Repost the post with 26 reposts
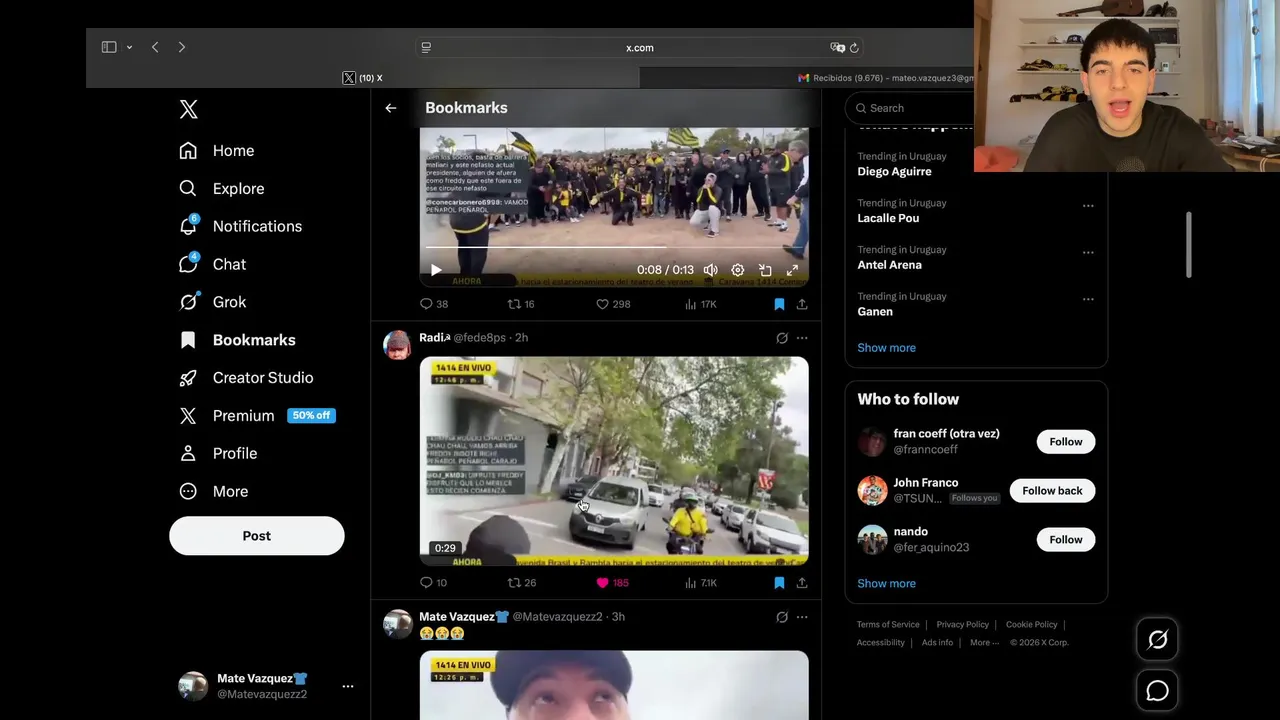 pyautogui.click(x=522, y=583)
